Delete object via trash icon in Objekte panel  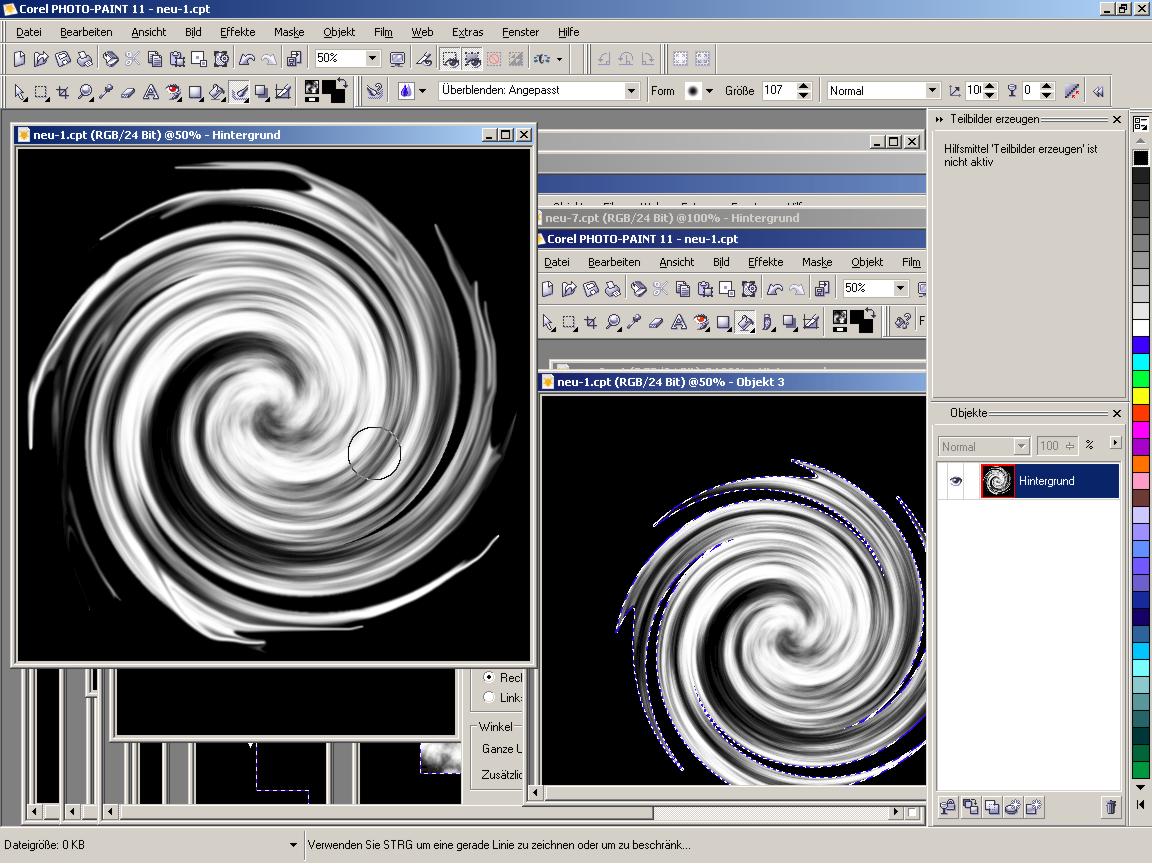(1110, 807)
